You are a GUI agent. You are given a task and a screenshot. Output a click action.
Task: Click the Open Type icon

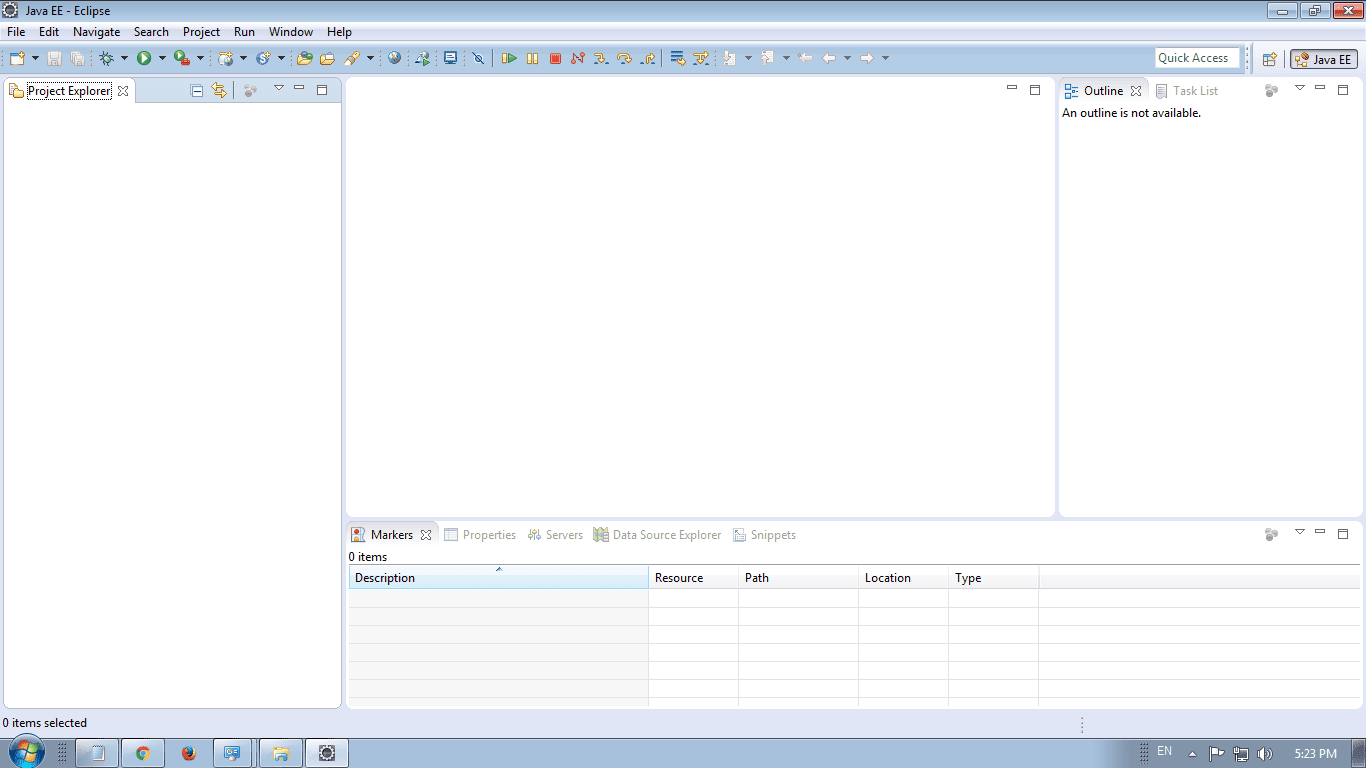(305, 58)
